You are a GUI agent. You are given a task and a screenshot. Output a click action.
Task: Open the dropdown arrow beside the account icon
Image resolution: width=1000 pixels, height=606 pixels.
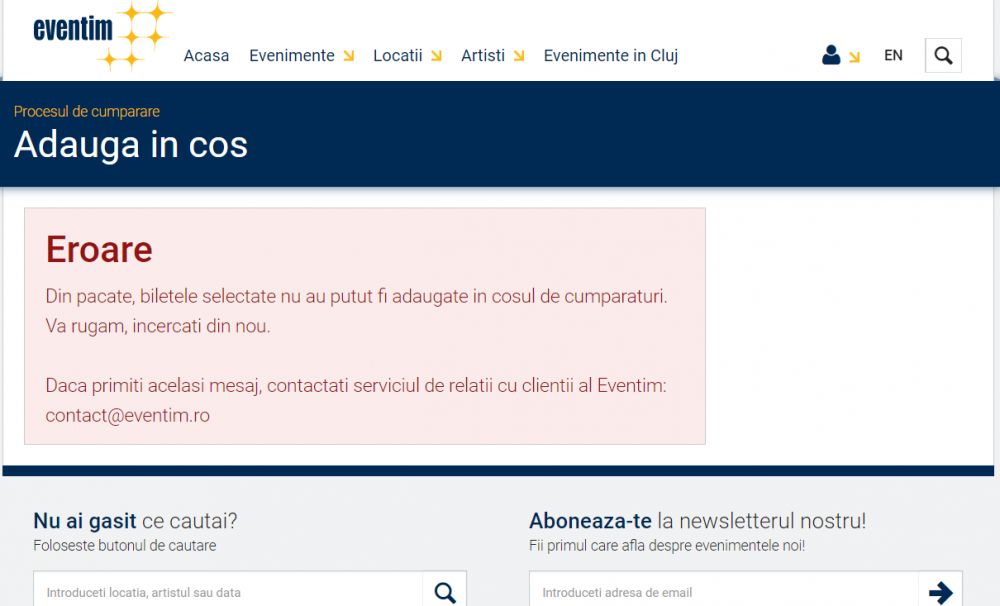pos(854,58)
